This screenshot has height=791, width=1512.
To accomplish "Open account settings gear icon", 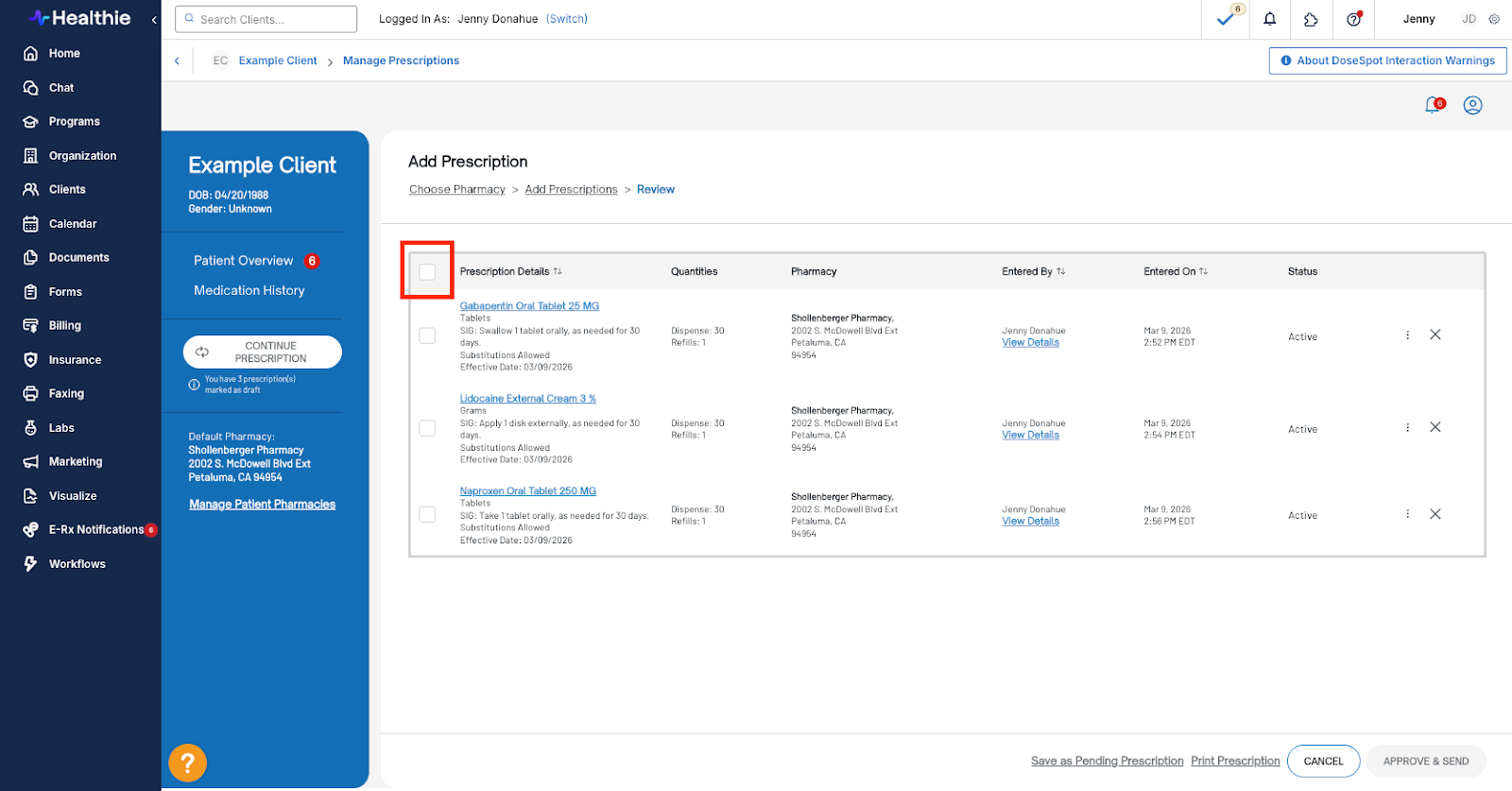I will (x=1494, y=19).
